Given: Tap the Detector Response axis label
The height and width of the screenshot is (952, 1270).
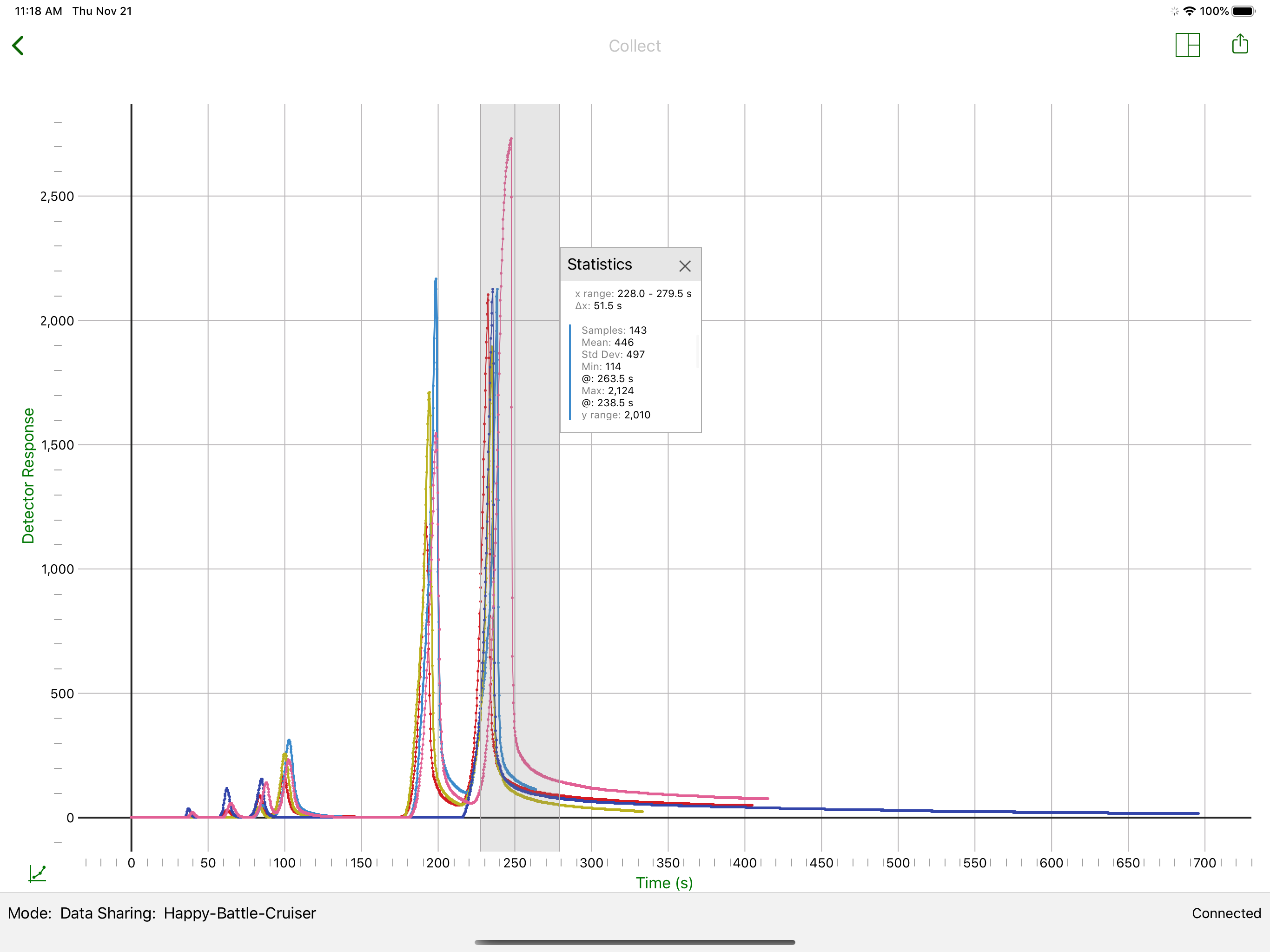Looking at the screenshot, I should tap(28, 476).
